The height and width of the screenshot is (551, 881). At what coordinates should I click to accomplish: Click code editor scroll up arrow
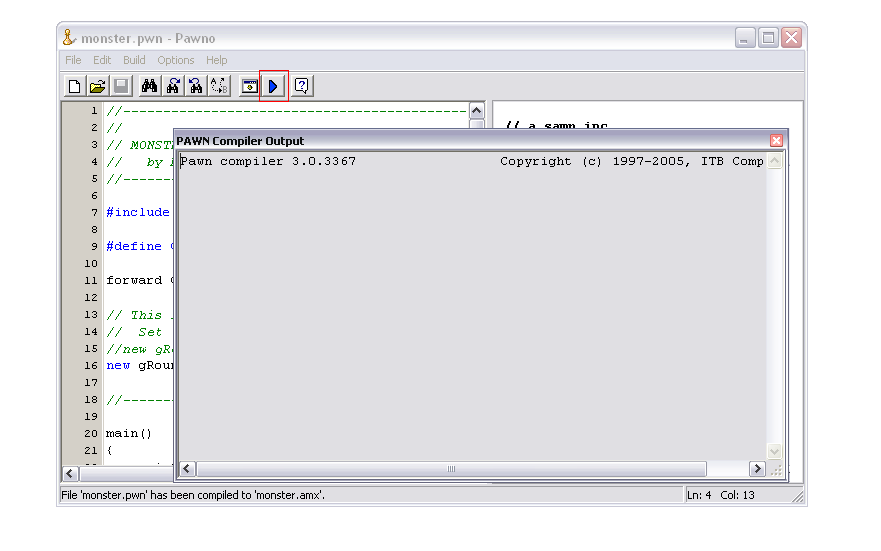476,111
